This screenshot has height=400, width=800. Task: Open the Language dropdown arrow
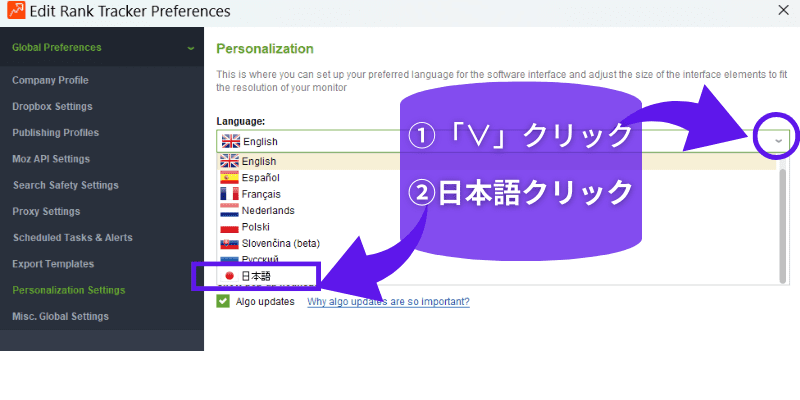(x=778, y=141)
